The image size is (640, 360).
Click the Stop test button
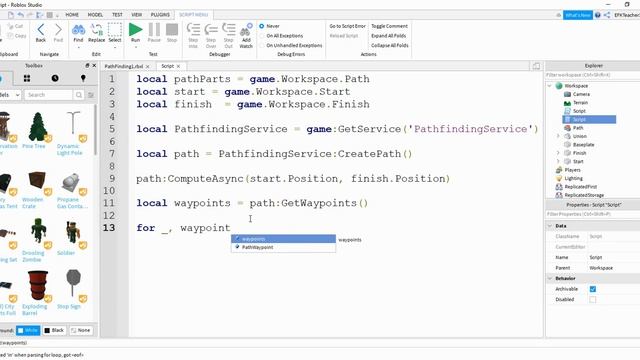(x=172, y=29)
